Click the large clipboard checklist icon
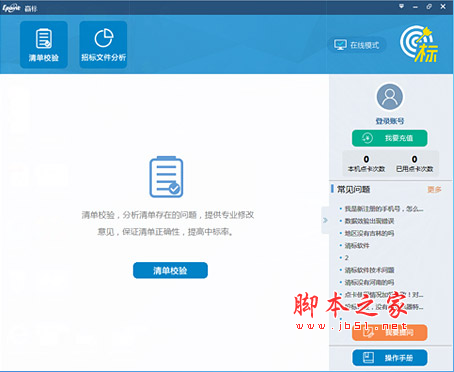Screen dimensions: 454x372 [x=166, y=177]
